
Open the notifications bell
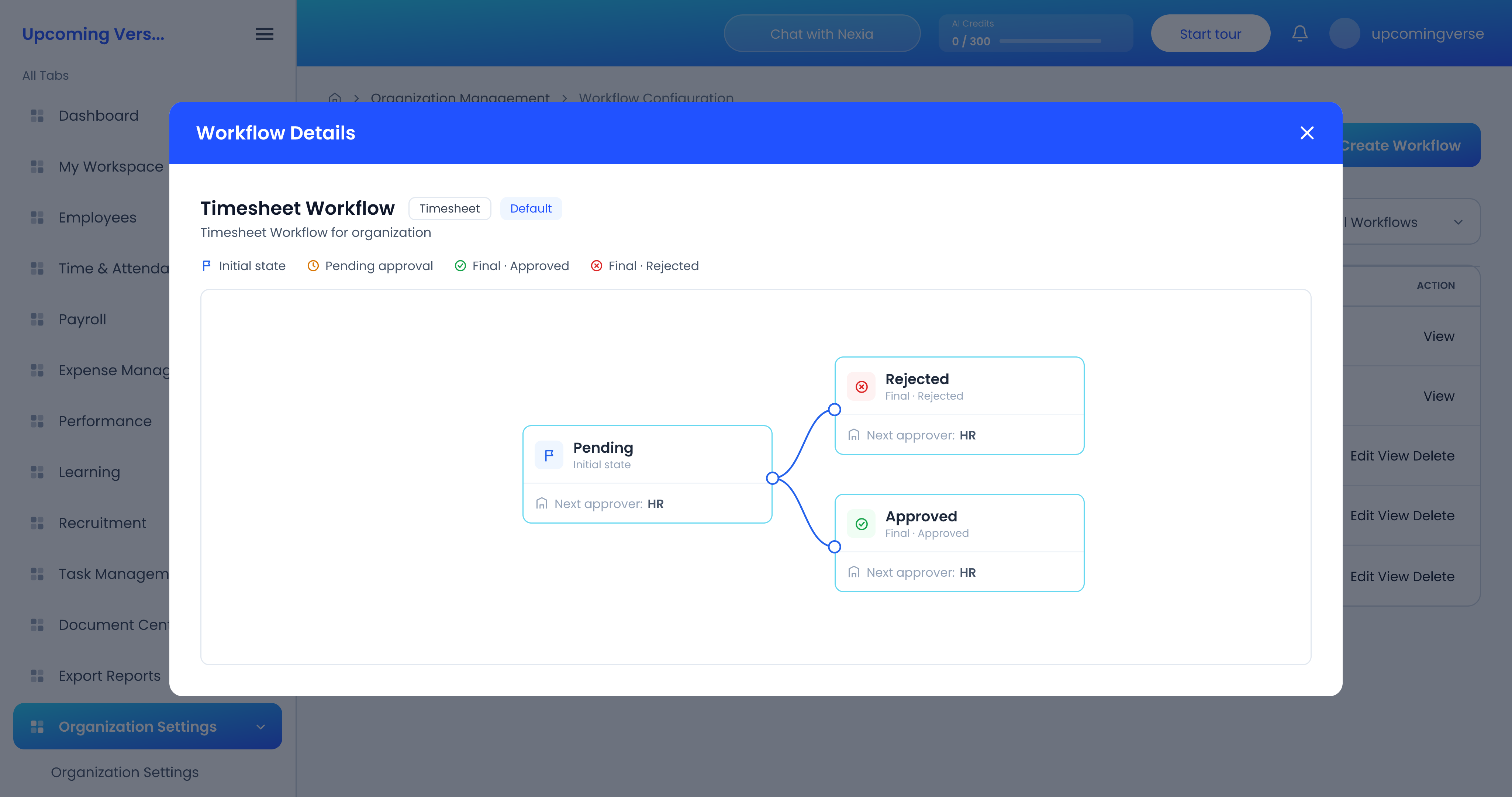coord(1299,34)
